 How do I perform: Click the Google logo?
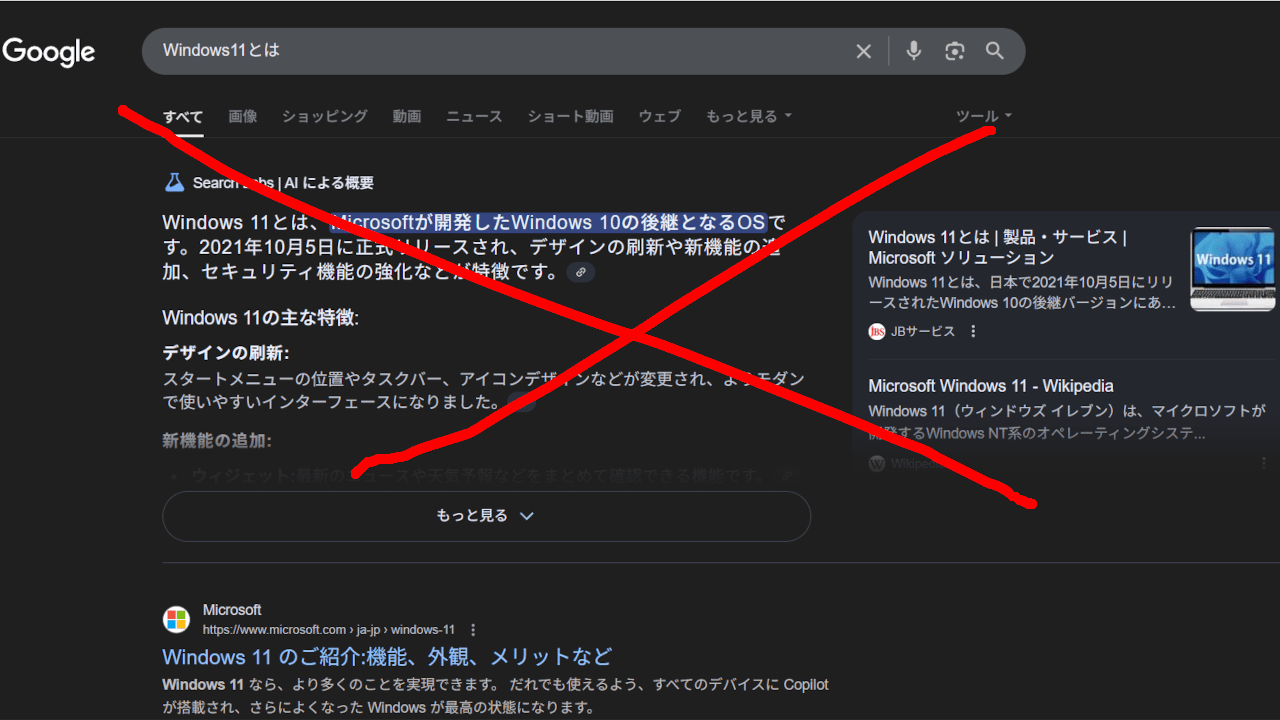pyautogui.click(x=49, y=52)
